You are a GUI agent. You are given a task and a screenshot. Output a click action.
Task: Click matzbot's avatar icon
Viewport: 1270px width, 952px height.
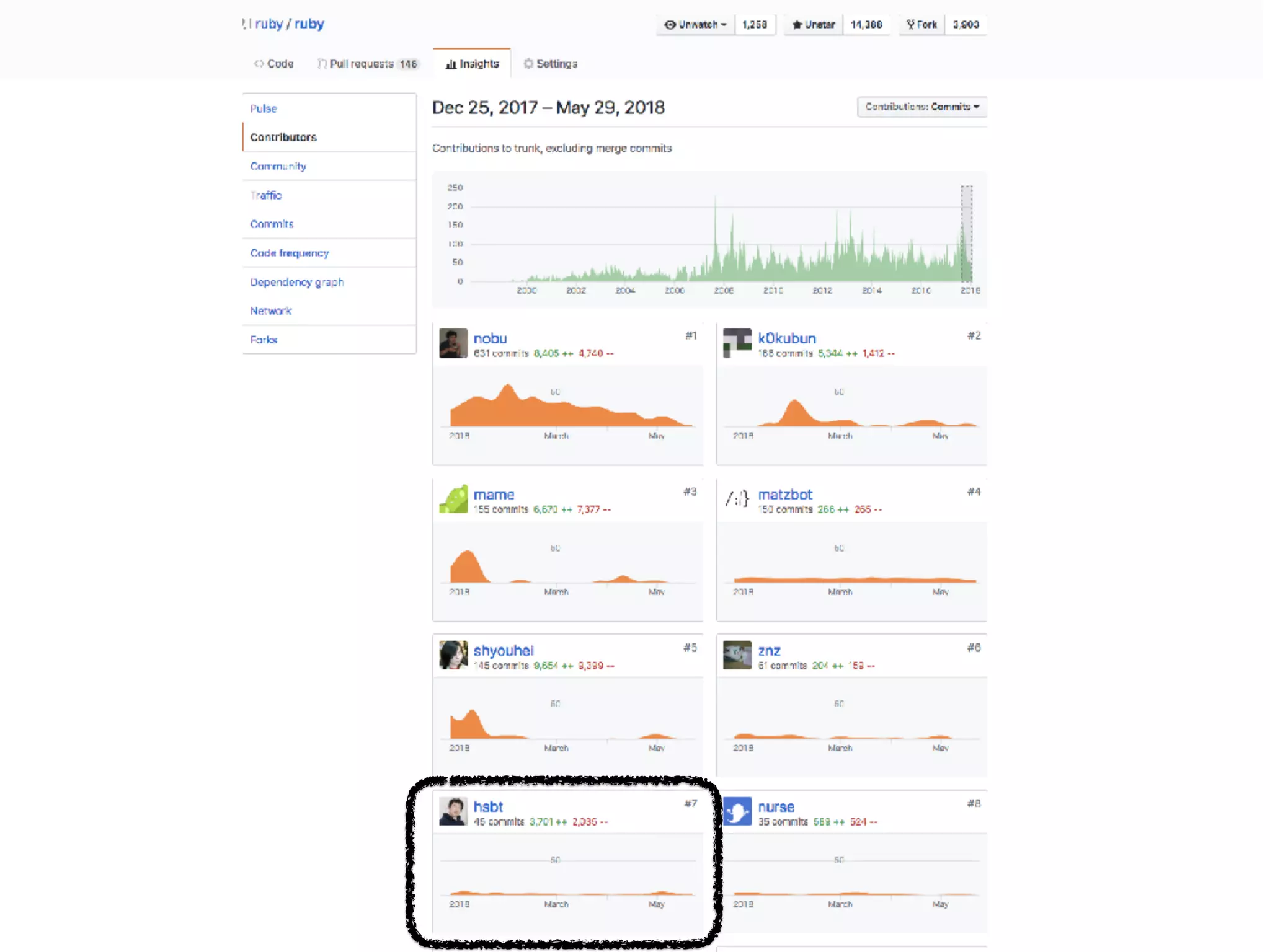737,498
